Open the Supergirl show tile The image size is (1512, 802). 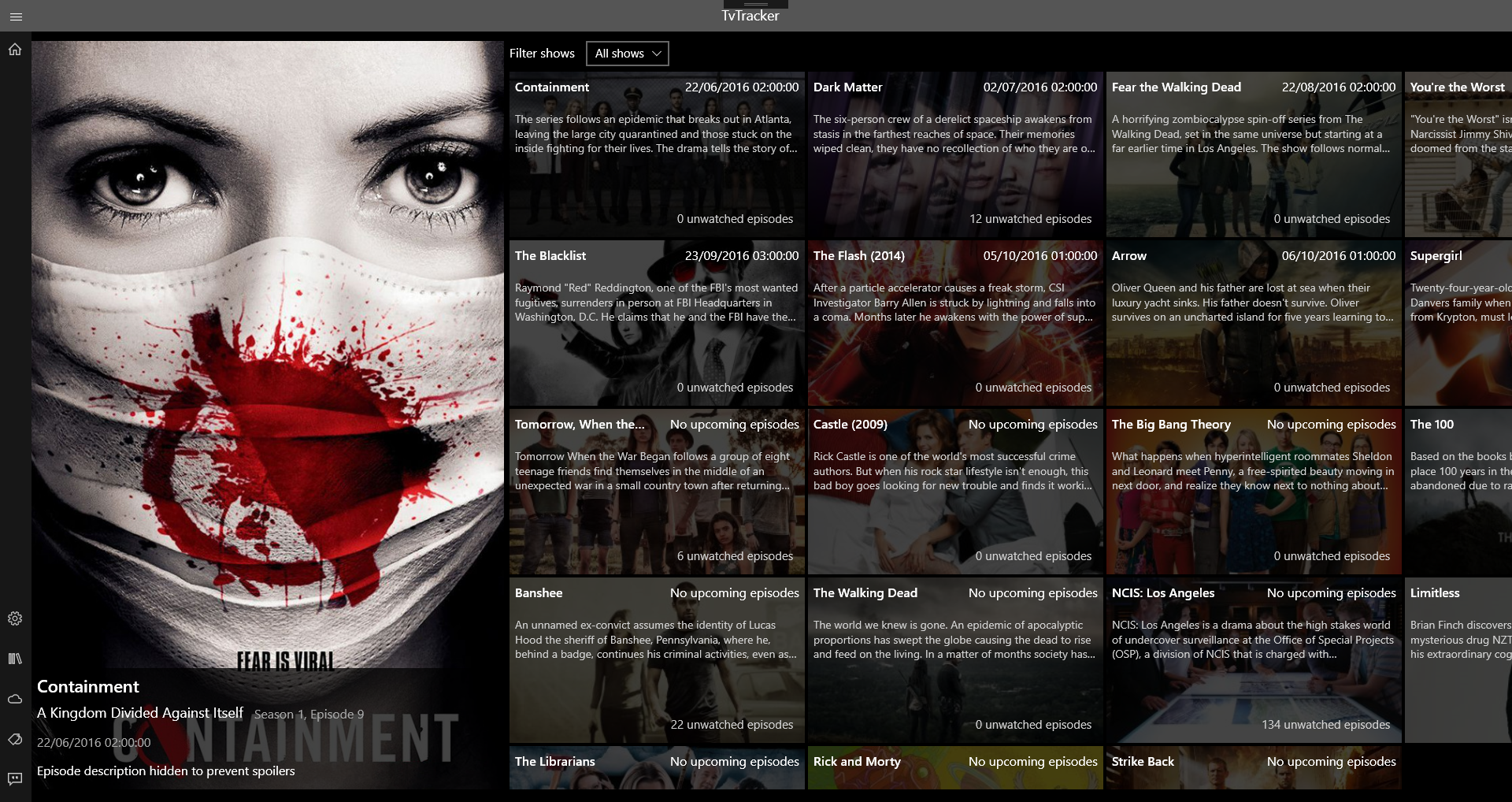1458,323
